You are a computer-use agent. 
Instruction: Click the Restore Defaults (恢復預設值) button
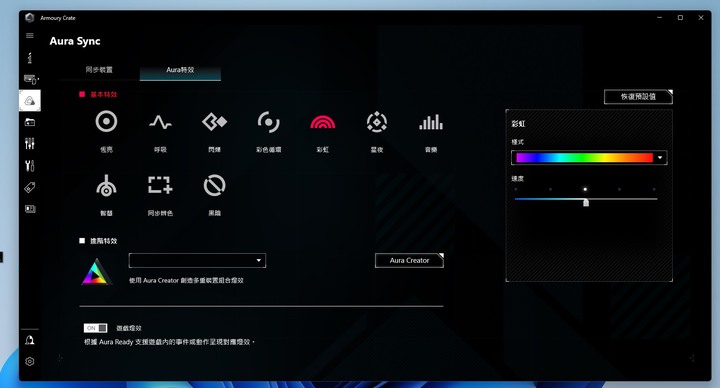pyautogui.click(x=638, y=96)
